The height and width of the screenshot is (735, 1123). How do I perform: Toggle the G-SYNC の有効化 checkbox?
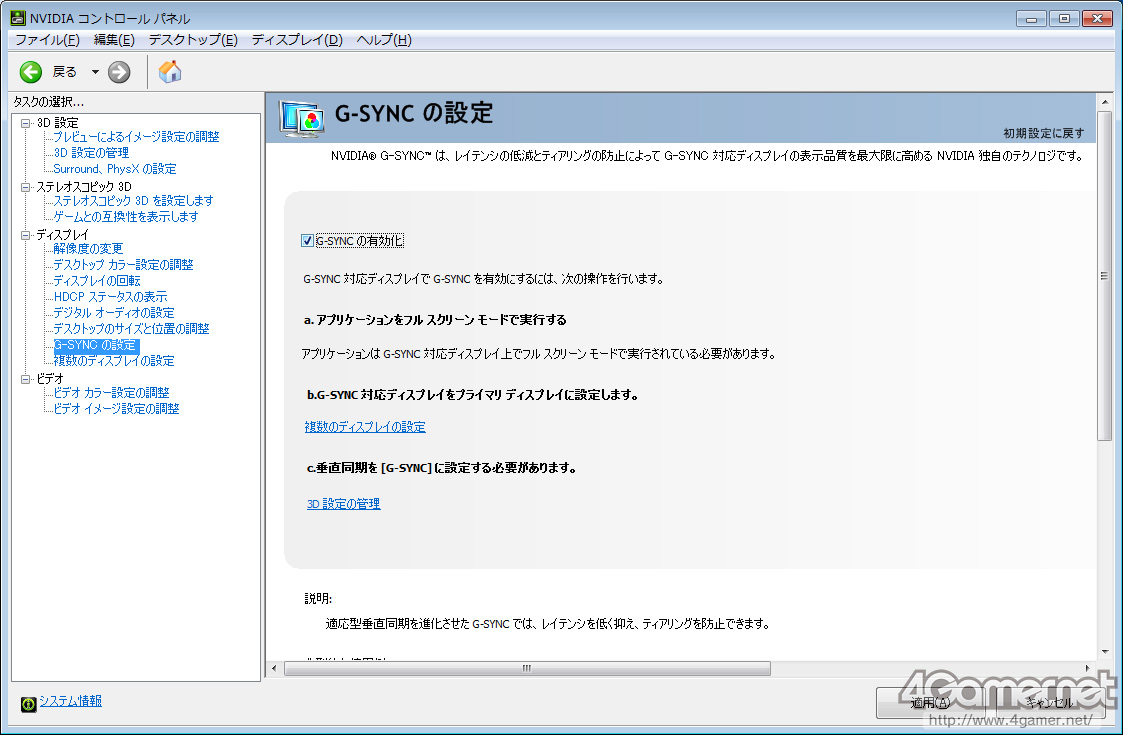click(308, 241)
